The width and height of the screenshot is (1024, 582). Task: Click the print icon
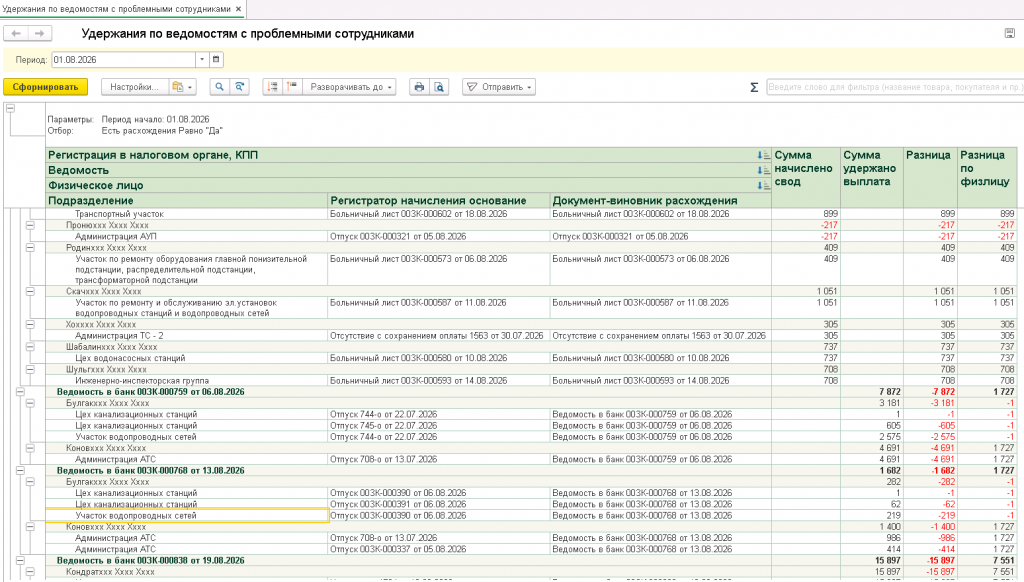[x=419, y=87]
